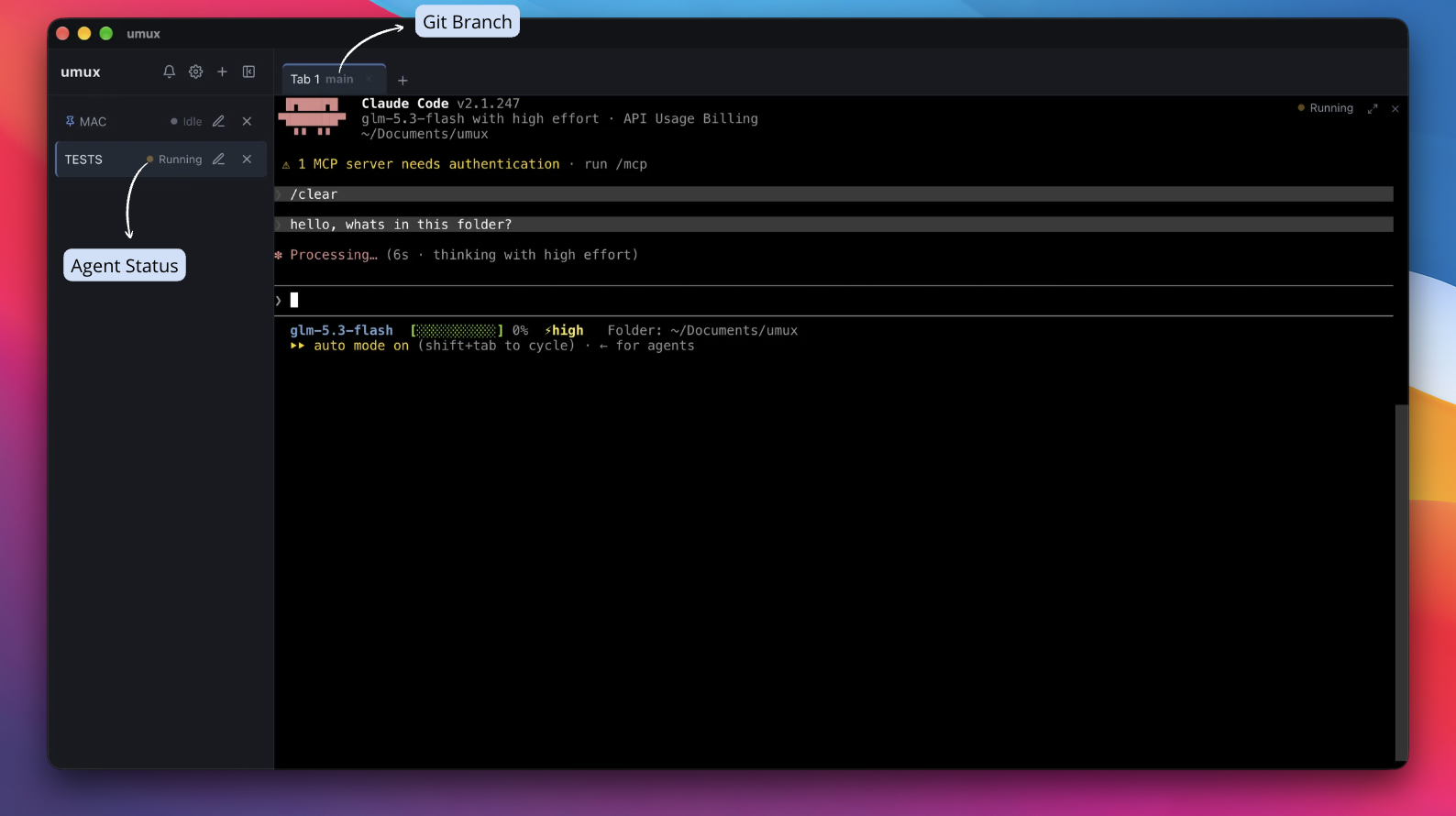The width and height of the screenshot is (1456, 816).
Task: Click the Running status indicator in pane header
Action: (1326, 108)
